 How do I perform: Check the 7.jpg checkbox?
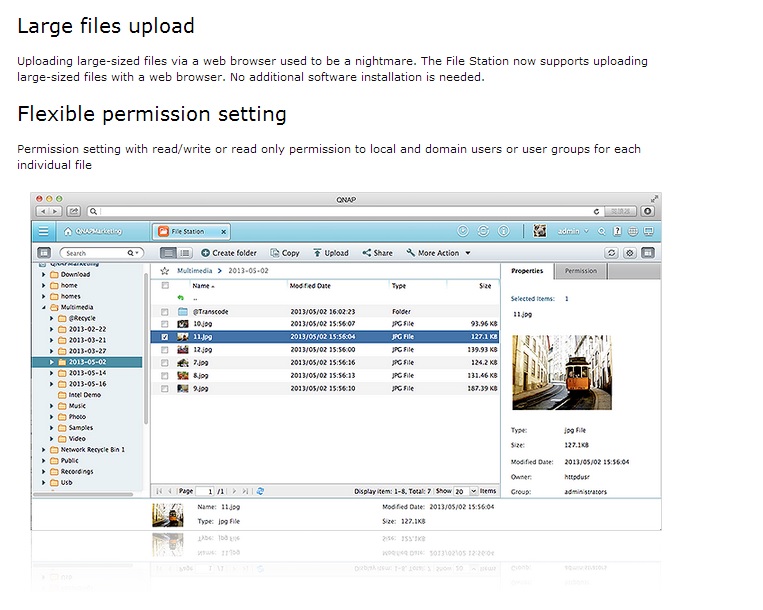coord(164,363)
